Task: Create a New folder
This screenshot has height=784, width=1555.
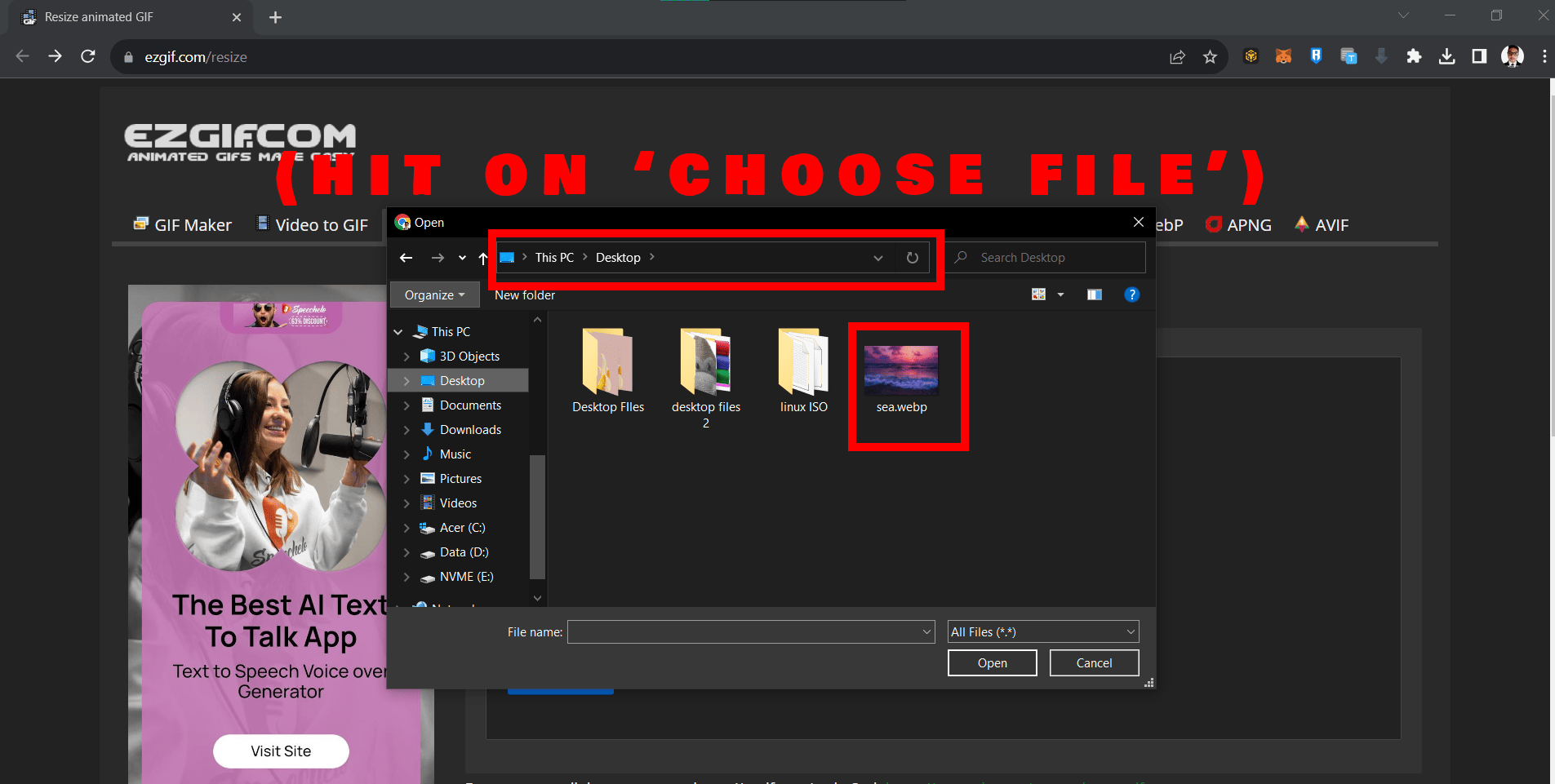Action: 524,295
